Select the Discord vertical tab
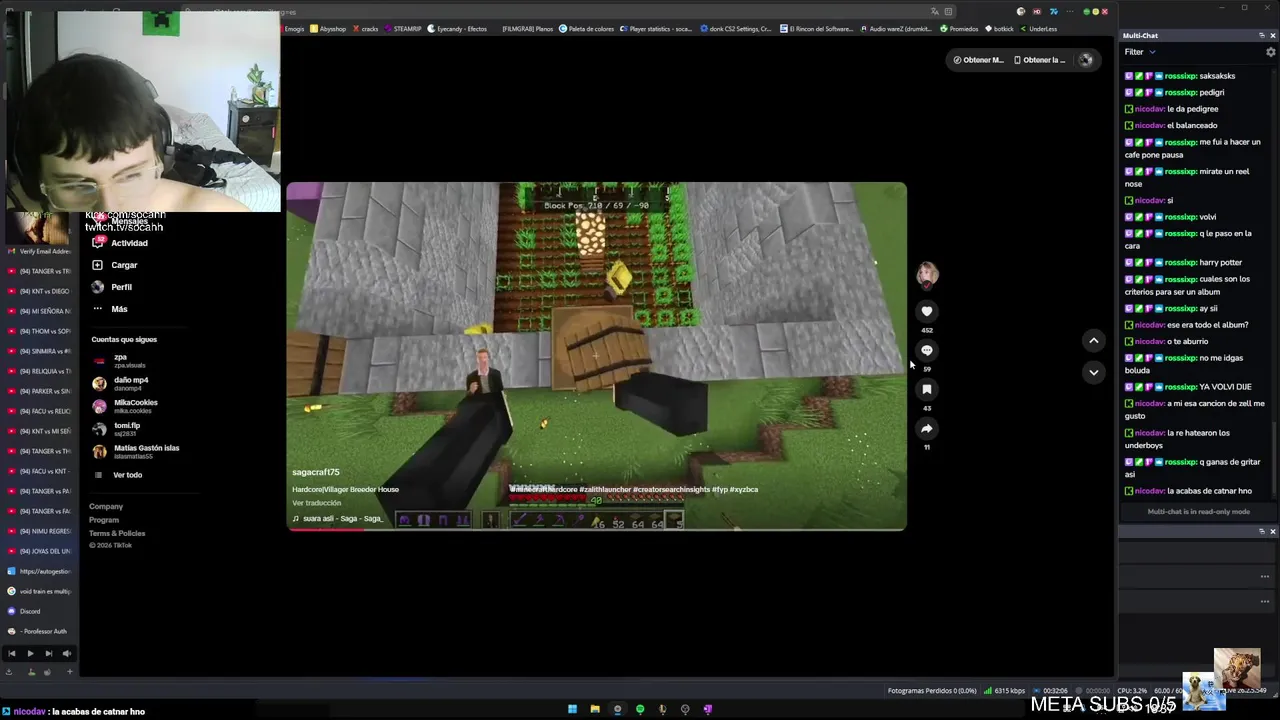The width and height of the screenshot is (1280, 720). pos(40,611)
